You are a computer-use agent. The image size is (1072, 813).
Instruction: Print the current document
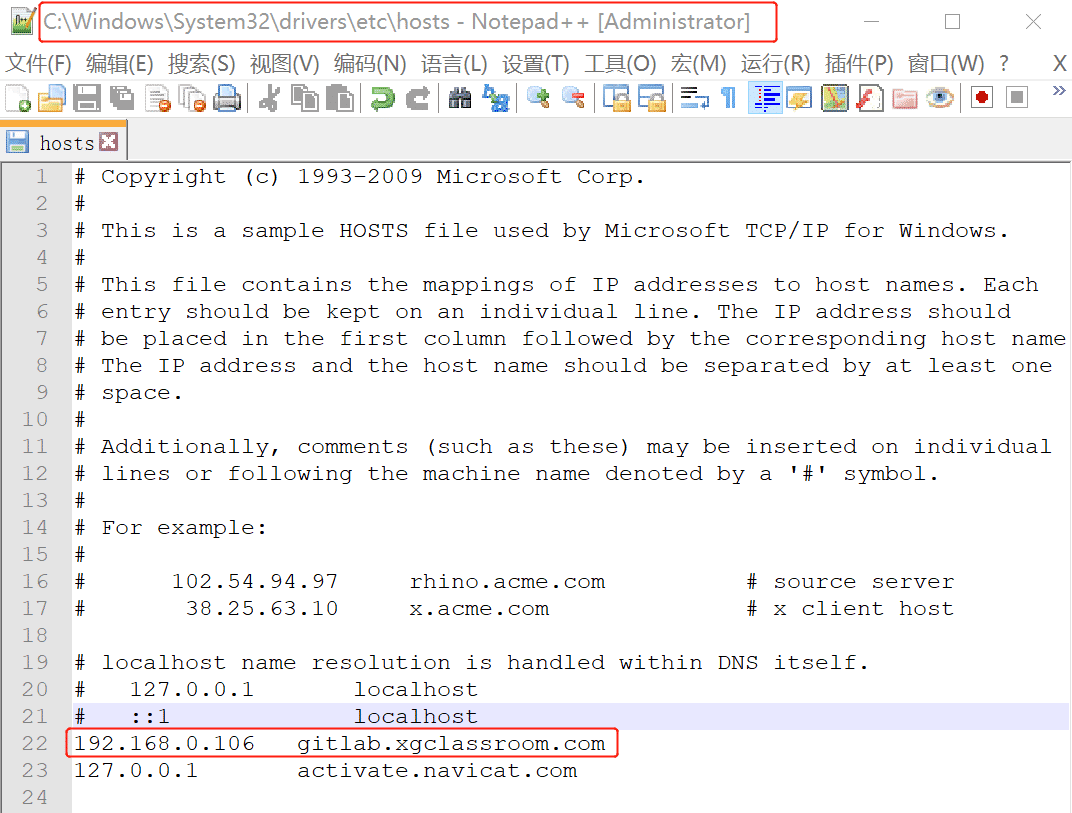click(227, 98)
